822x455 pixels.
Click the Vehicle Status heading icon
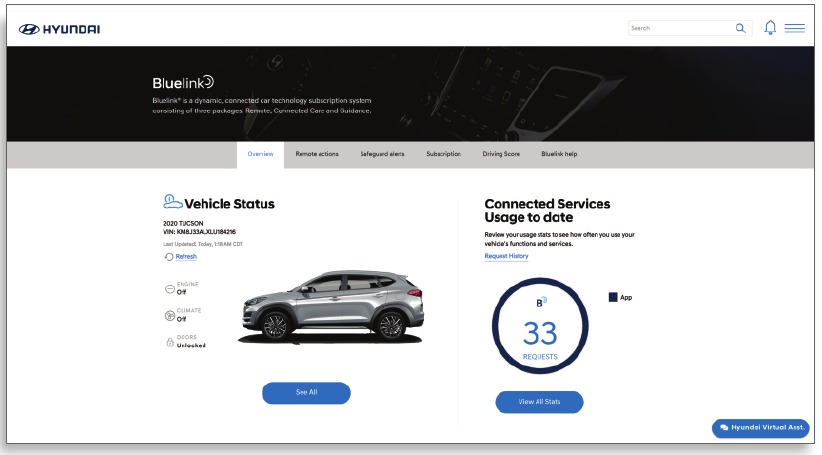tap(172, 201)
